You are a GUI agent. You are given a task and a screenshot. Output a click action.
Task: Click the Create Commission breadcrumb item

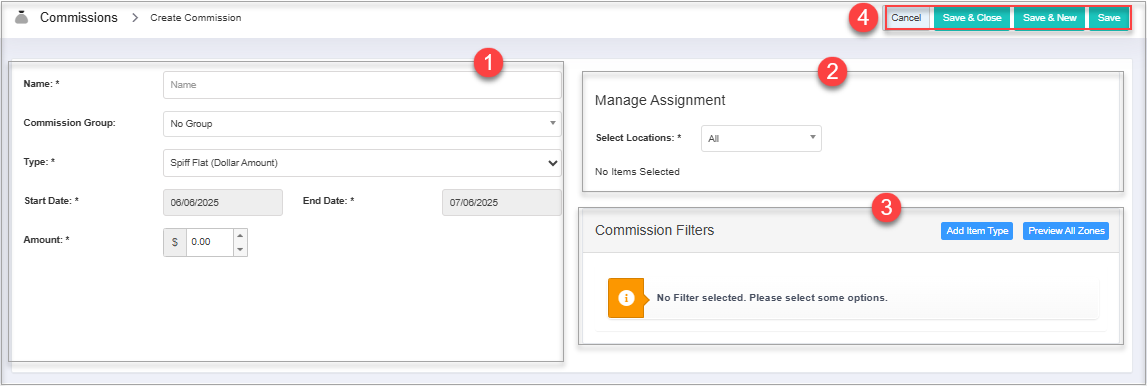click(x=196, y=18)
